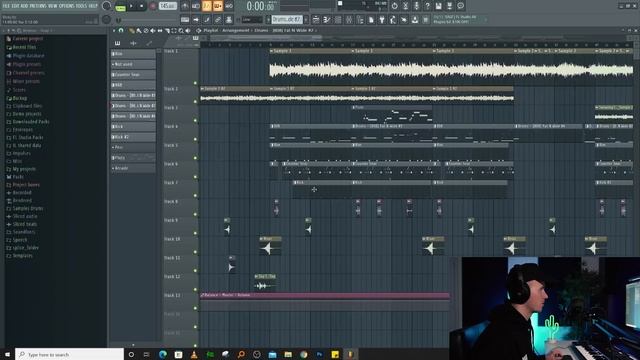This screenshot has width=640, height=360.
Task: Mute Track 10 using its green dot
Action: pos(195,252)
